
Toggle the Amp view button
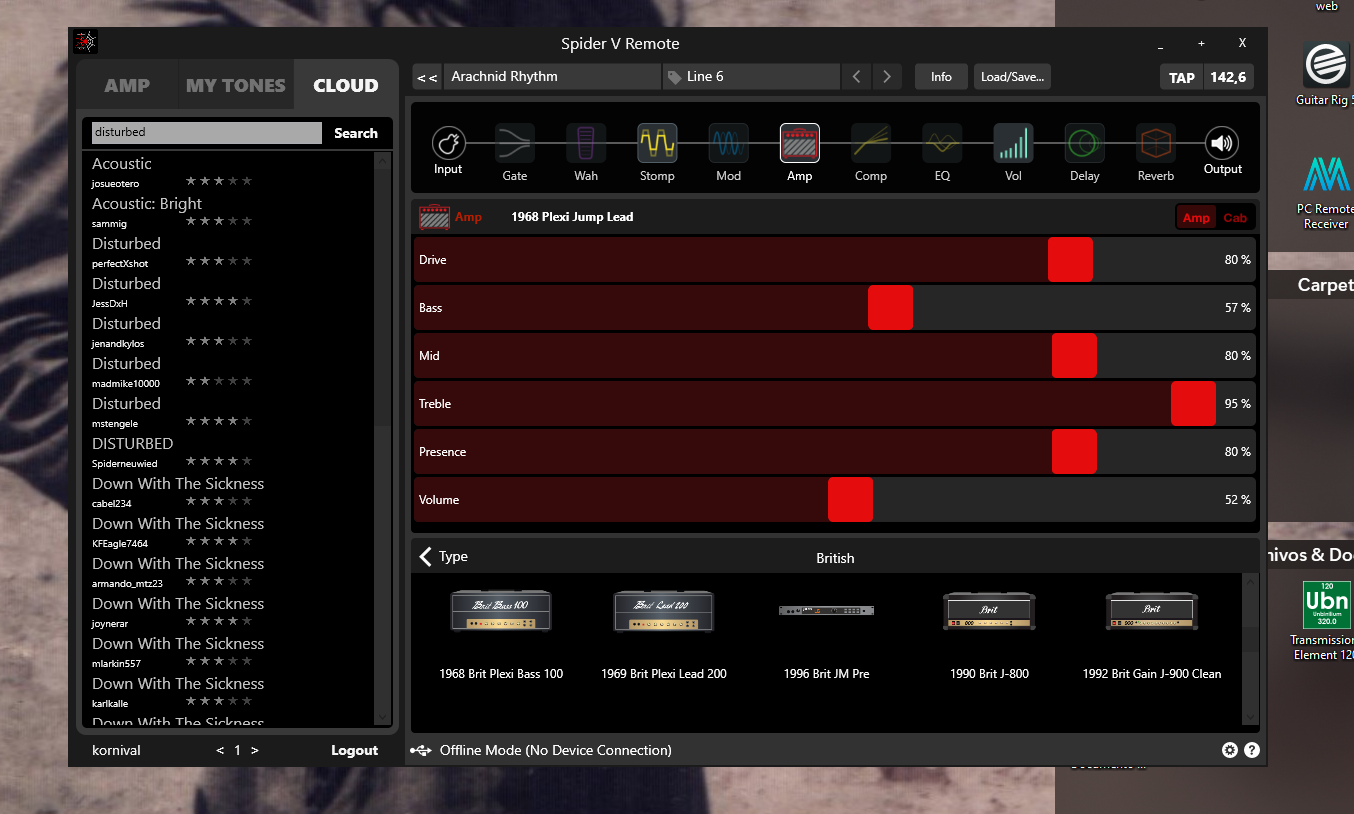click(x=1196, y=218)
